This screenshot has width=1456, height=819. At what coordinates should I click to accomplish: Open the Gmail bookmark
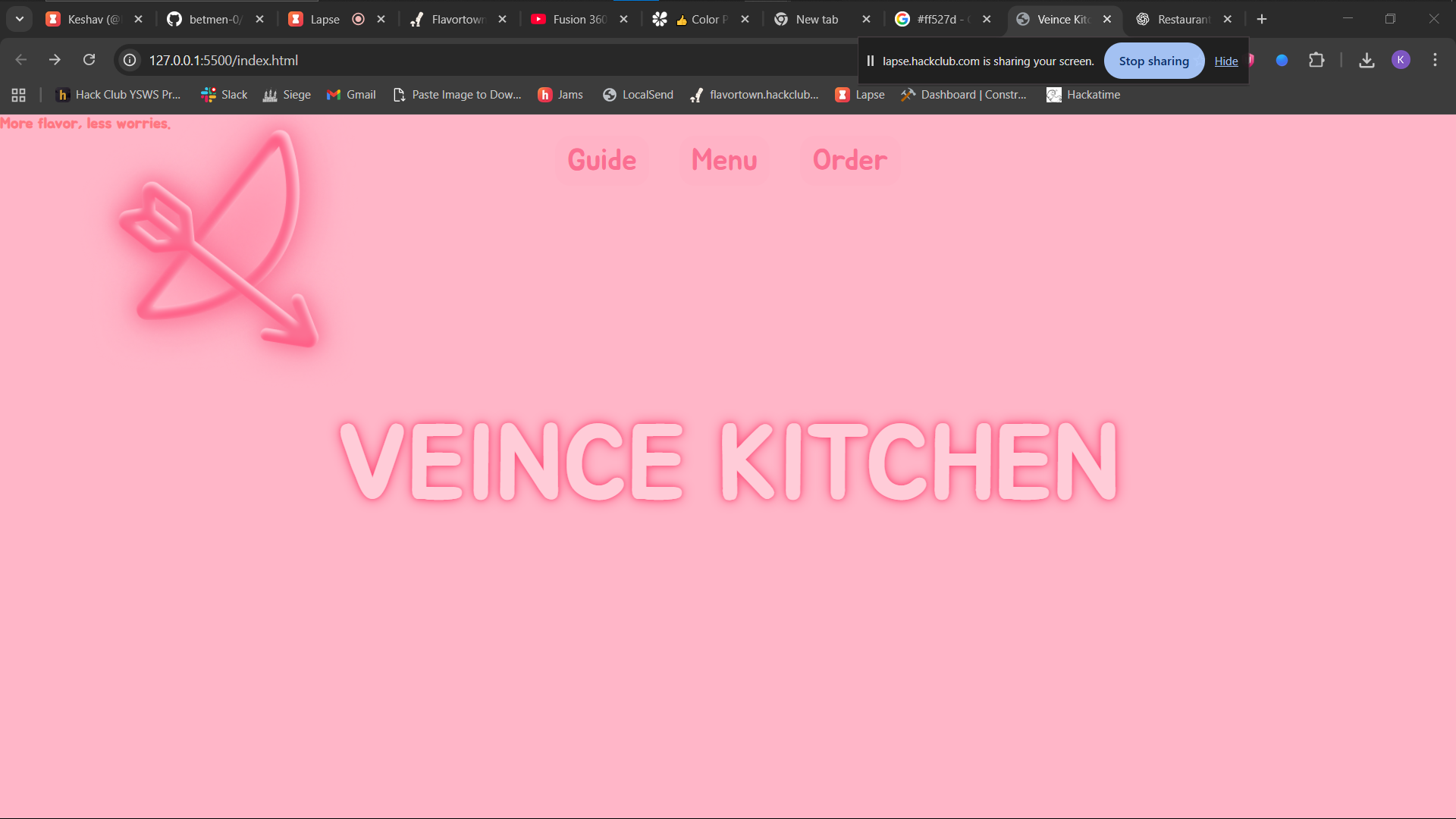point(351,95)
